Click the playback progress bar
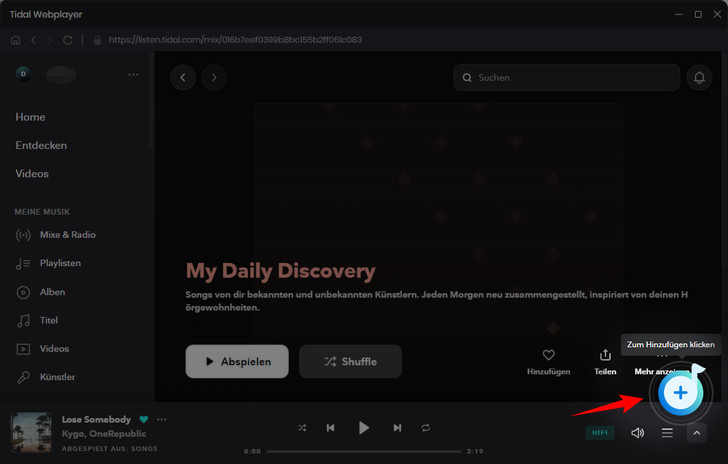728x464 pixels. [x=364, y=451]
